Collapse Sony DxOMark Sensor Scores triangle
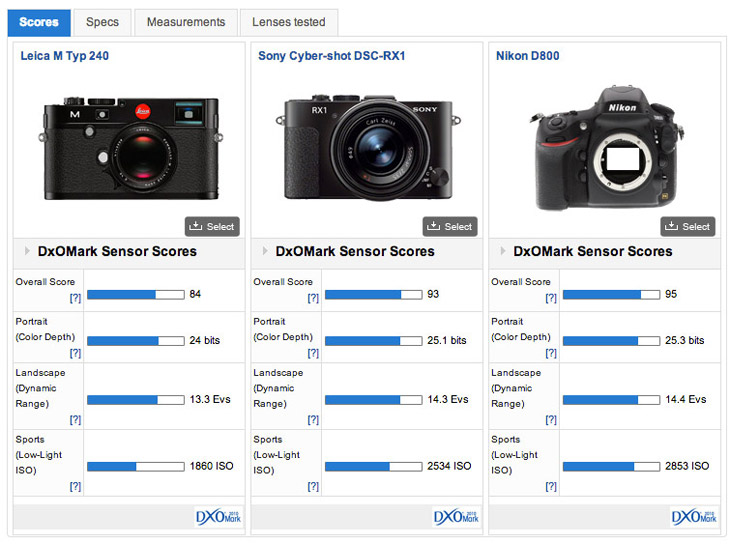The width and height of the screenshot is (730, 544). coord(265,251)
